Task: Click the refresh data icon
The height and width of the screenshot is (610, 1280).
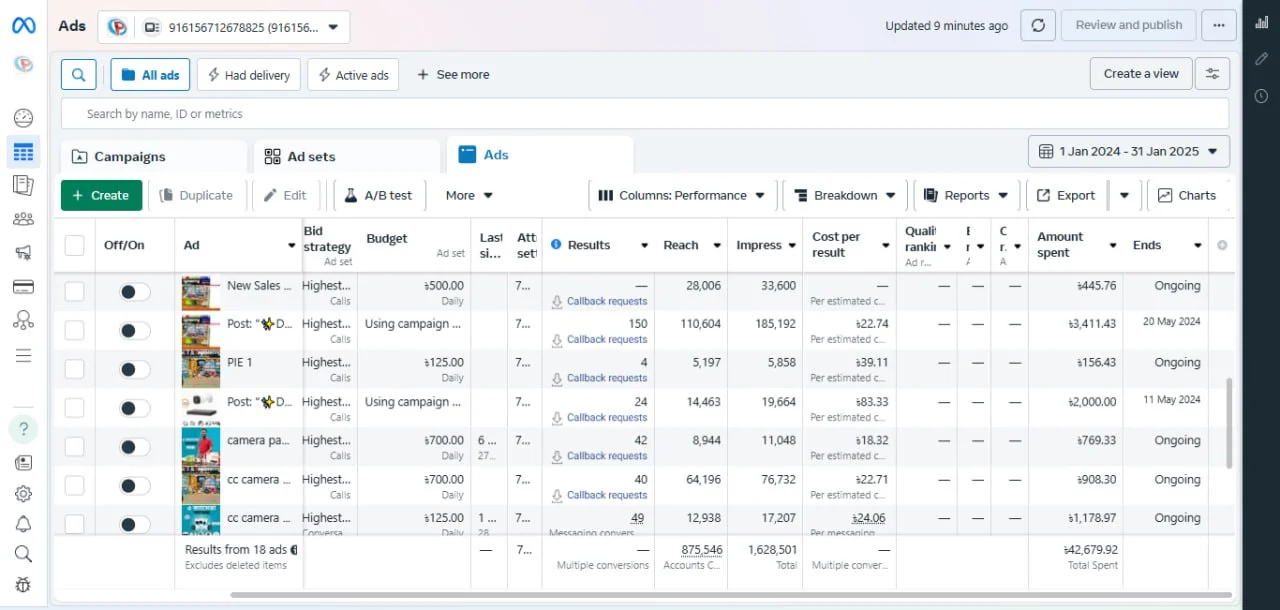Action: pos(1038,26)
